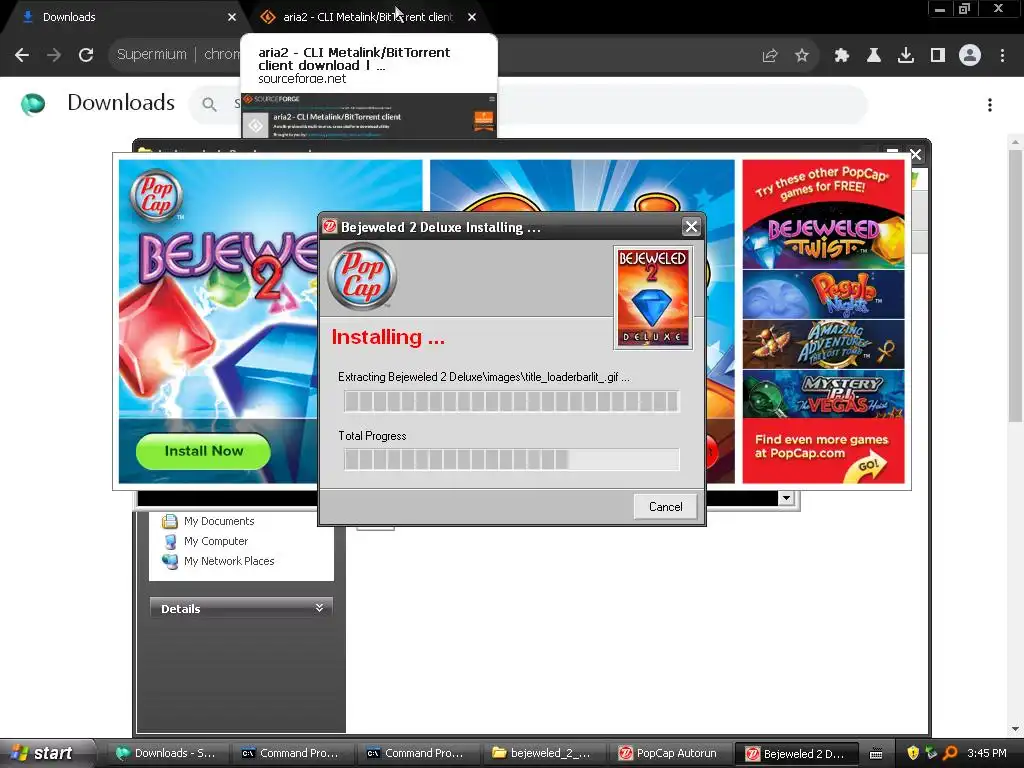Click the browser forward arrow
This screenshot has height=768, width=1024.
(54, 55)
